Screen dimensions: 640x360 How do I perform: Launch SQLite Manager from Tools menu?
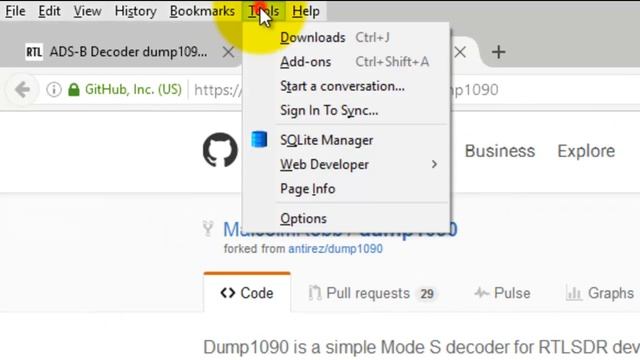(347, 140)
